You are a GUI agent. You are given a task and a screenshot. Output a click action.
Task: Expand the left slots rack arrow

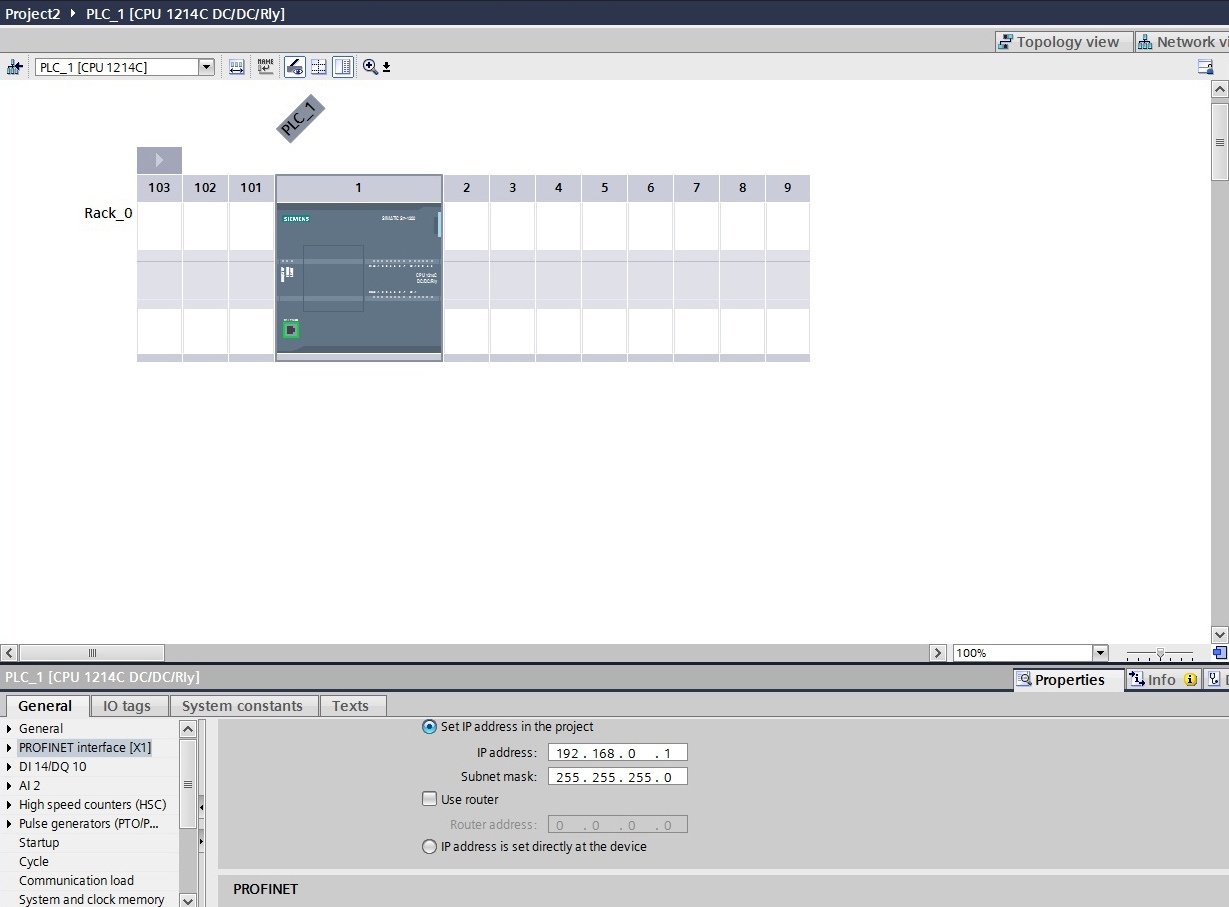159,160
